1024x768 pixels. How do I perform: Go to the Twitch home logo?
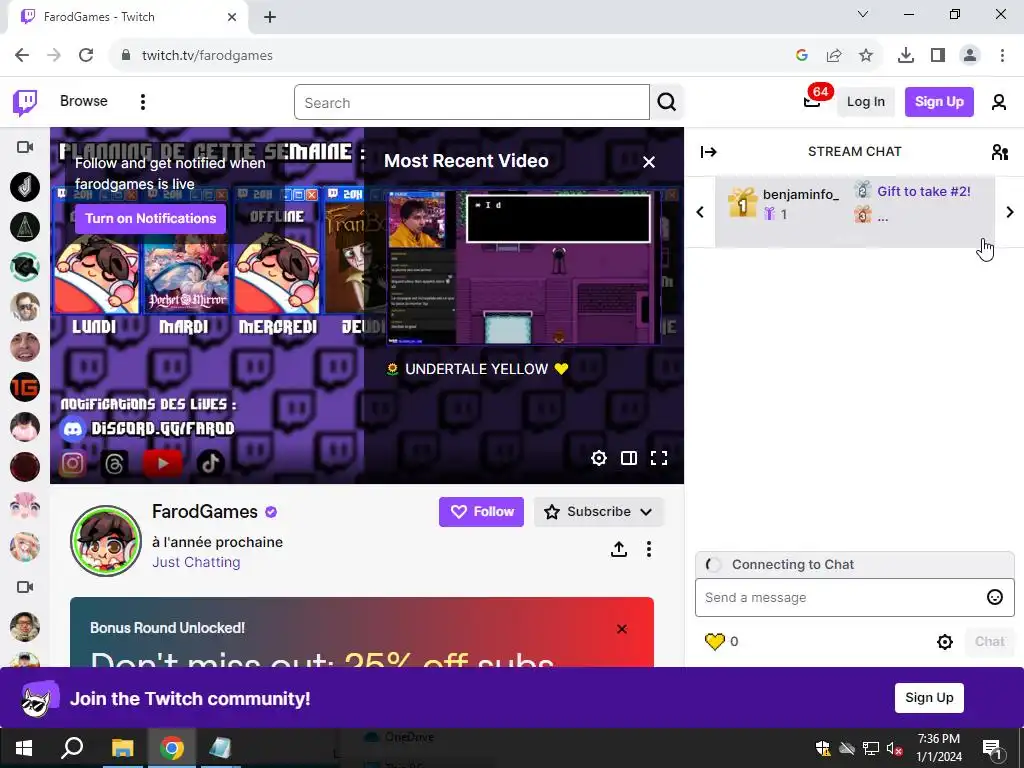tap(25, 103)
